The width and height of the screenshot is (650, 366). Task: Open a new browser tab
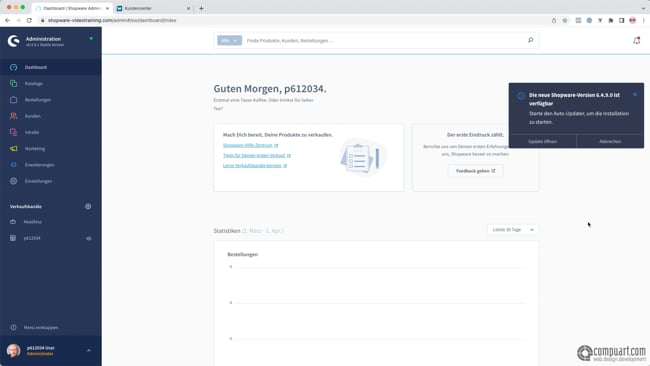pyautogui.click(x=201, y=8)
